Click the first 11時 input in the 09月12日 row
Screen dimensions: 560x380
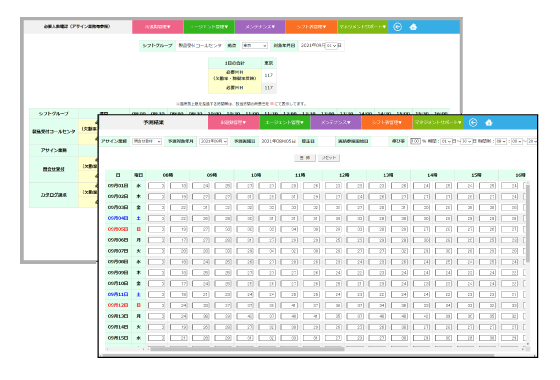(x=289, y=305)
